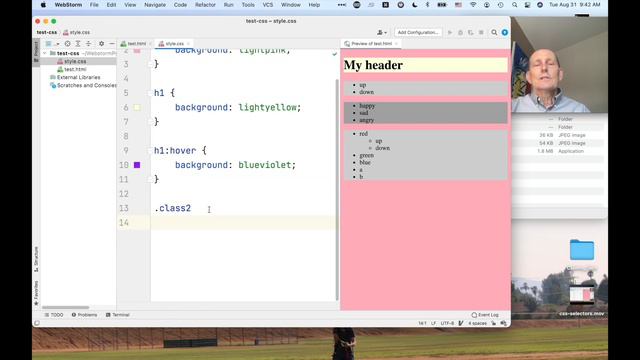This screenshot has width=640, height=360.
Task: Click the h1:hover selector text
Action: tap(175, 151)
